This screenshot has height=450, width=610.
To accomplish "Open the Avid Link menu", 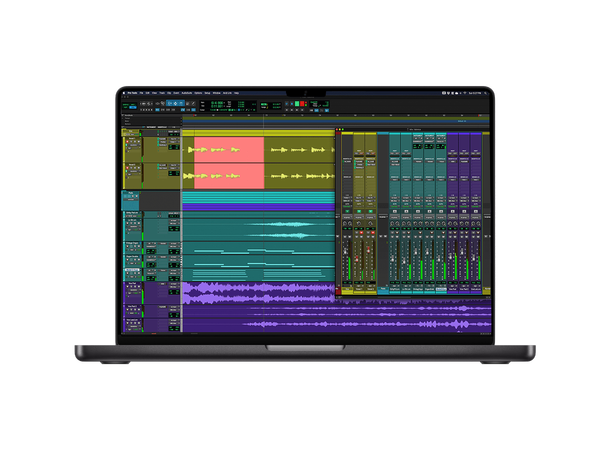I will pyautogui.click(x=227, y=93).
